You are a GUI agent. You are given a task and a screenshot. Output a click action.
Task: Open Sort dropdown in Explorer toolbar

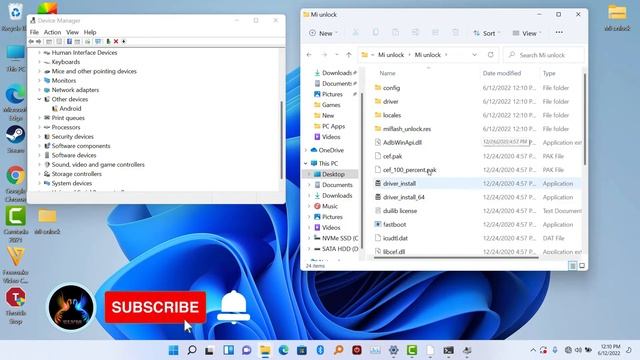pos(487,33)
